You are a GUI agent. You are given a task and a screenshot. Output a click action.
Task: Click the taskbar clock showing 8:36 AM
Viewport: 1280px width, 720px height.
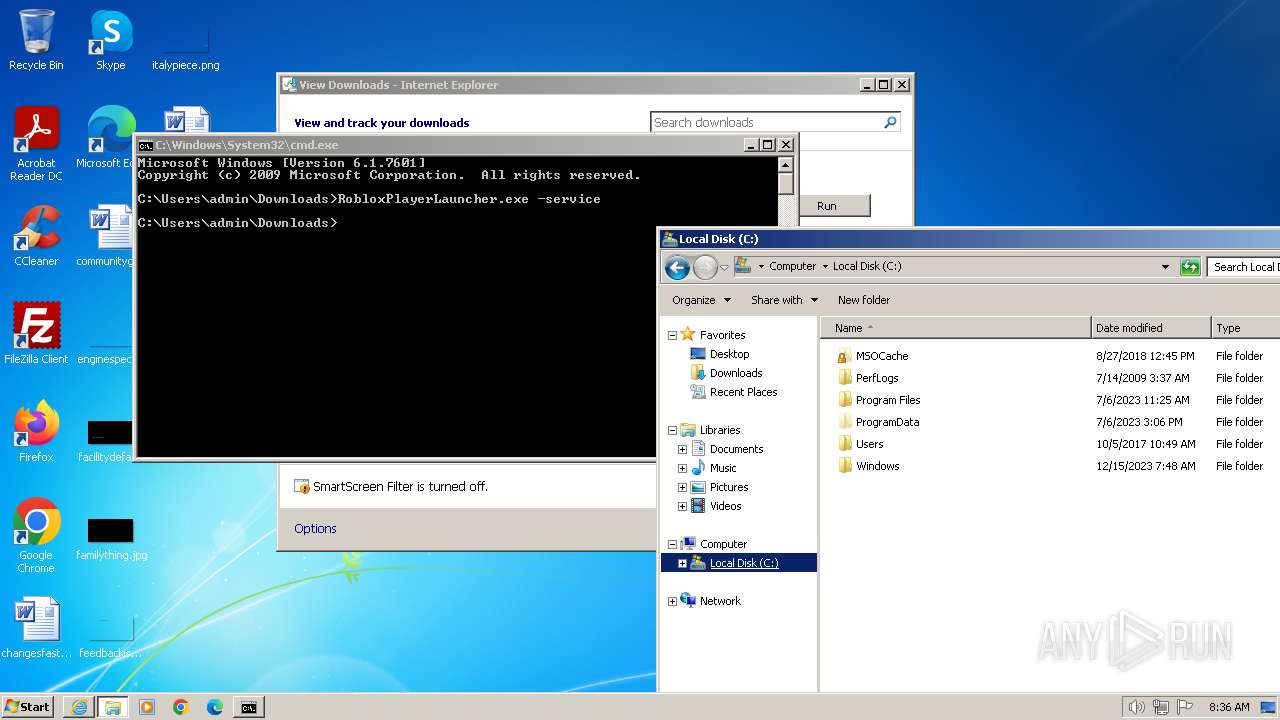[1229, 707]
